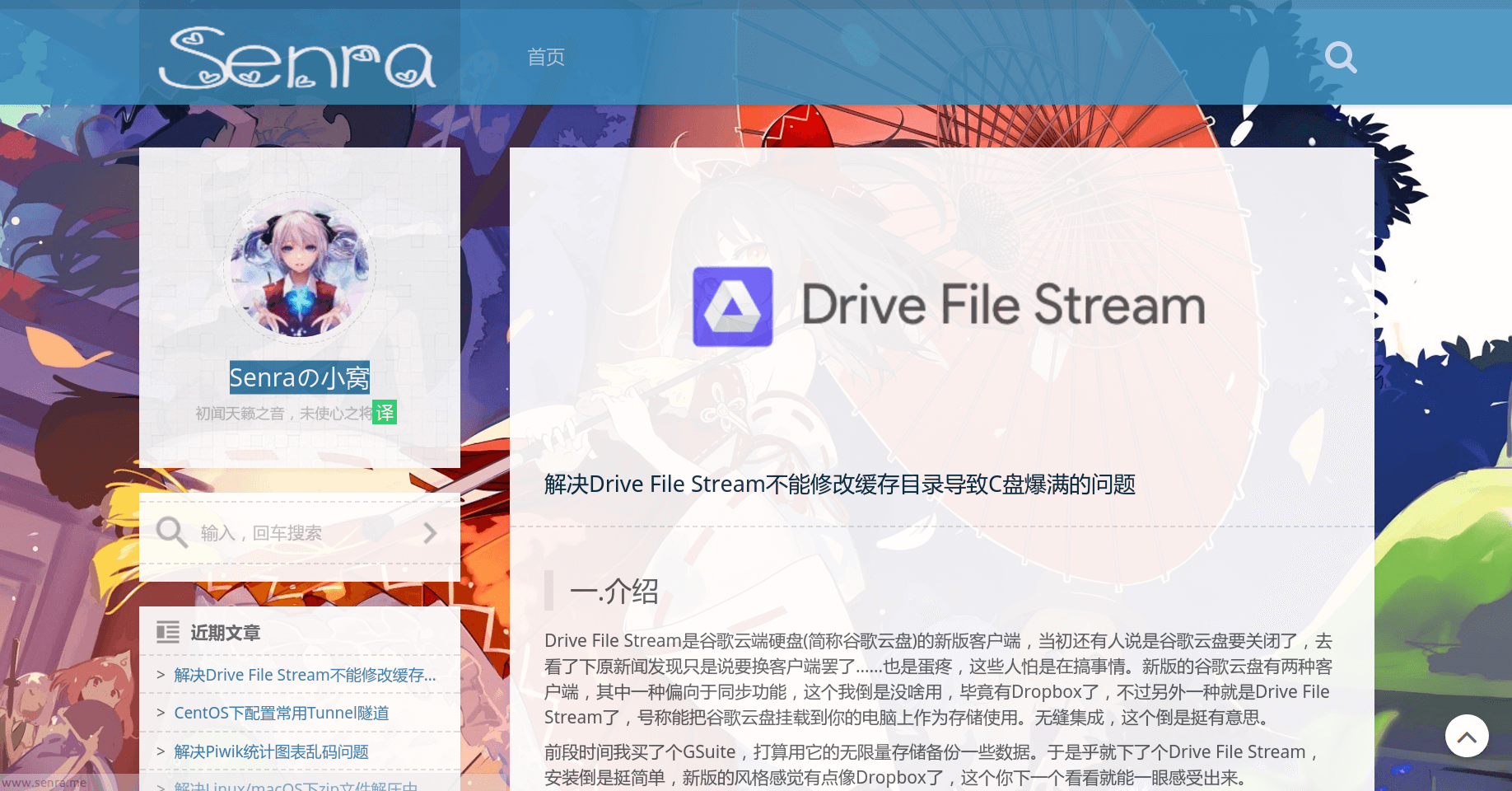Open recent post 解决Drive File Stream不能修改缓存
The image size is (1512, 791).
(305, 675)
